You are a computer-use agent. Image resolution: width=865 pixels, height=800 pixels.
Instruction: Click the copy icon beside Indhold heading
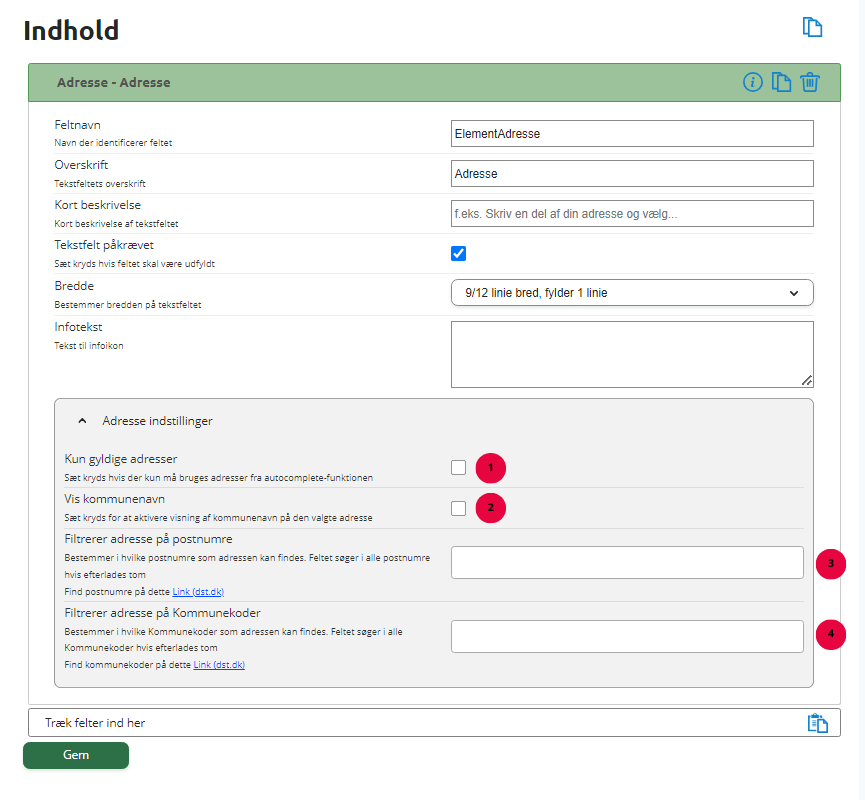[812, 27]
